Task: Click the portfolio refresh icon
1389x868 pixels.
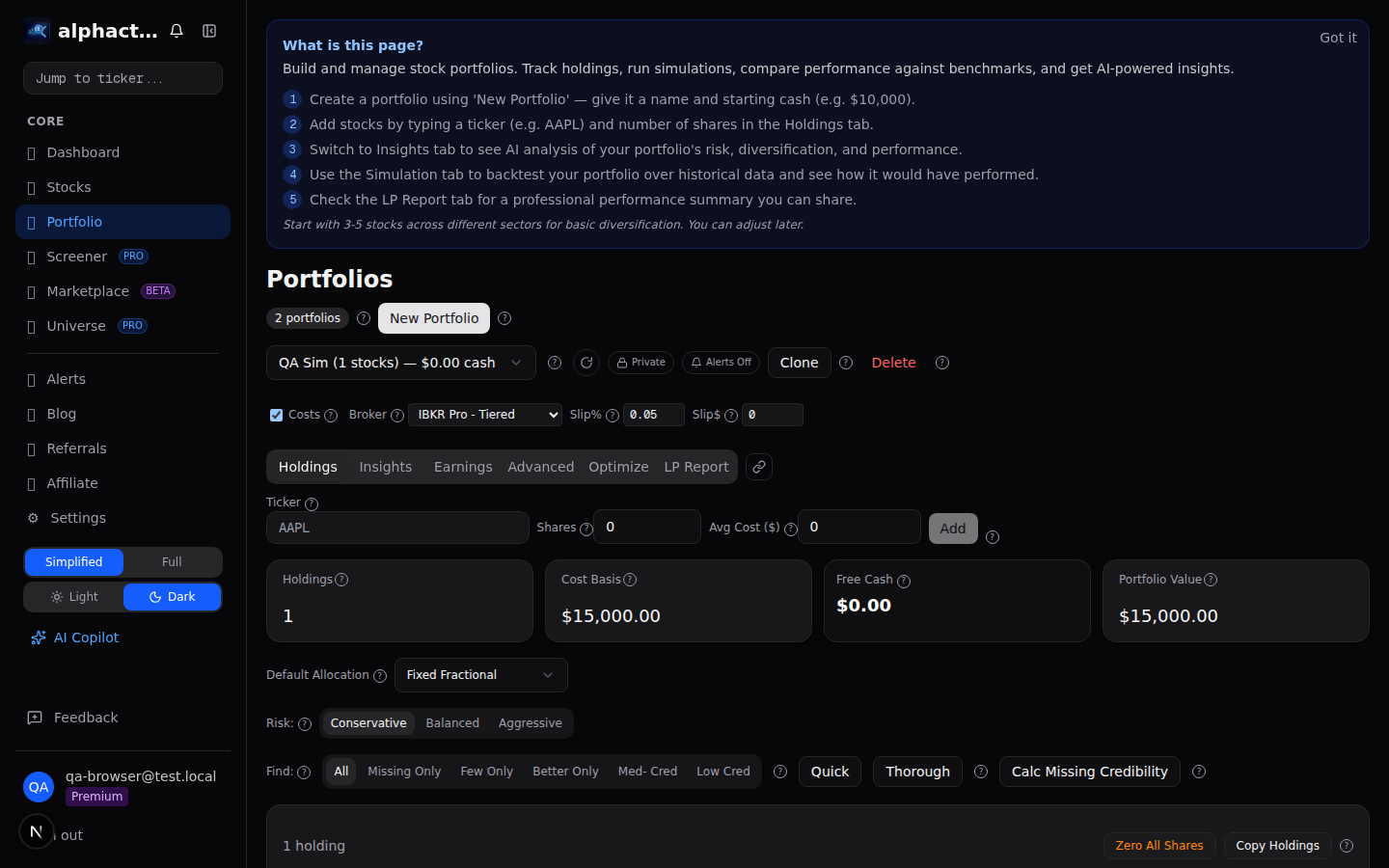Action: [x=586, y=363]
